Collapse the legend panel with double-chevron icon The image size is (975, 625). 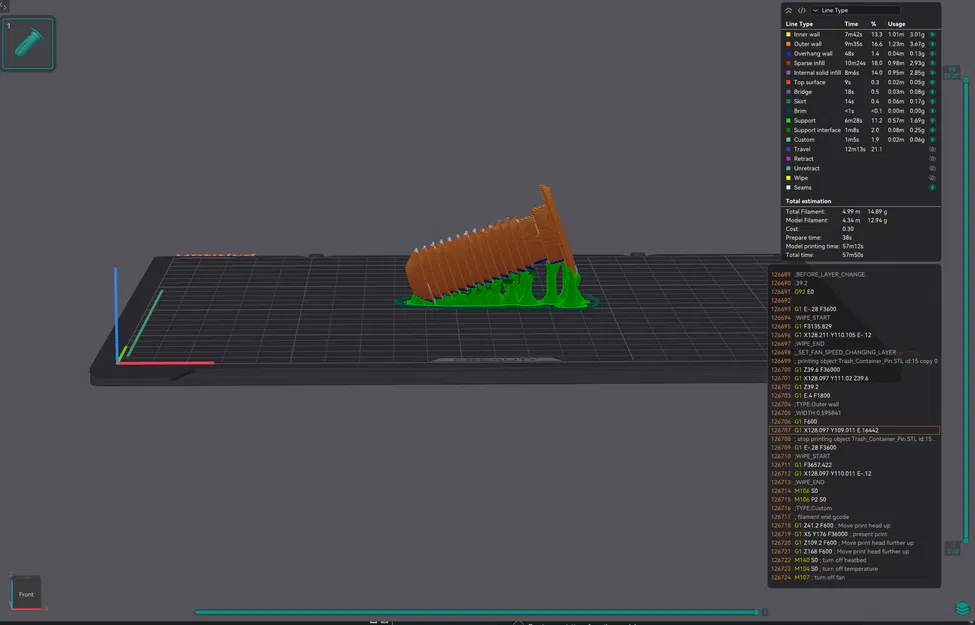(788, 11)
